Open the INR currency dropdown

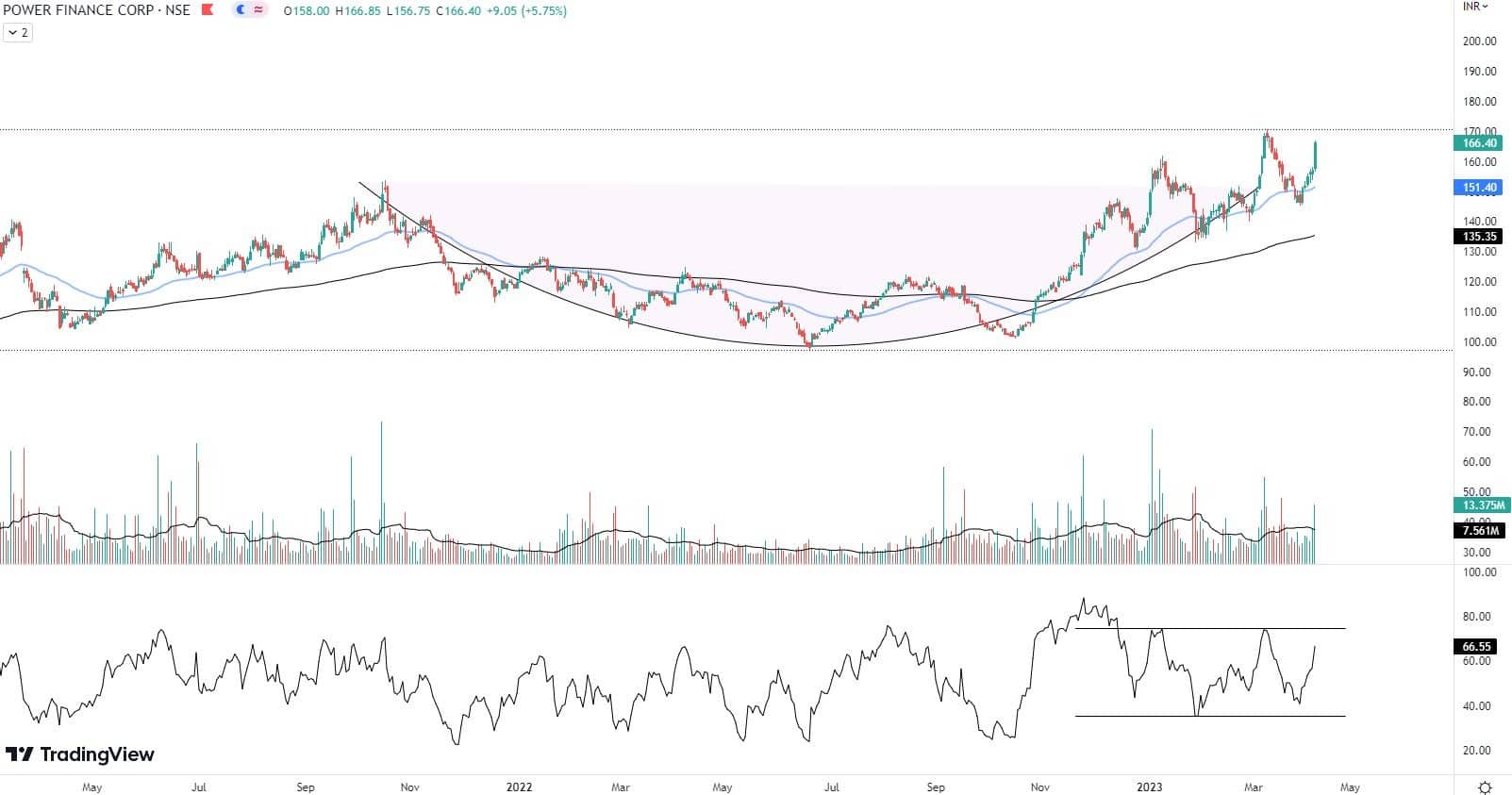pyautogui.click(x=1475, y=7)
